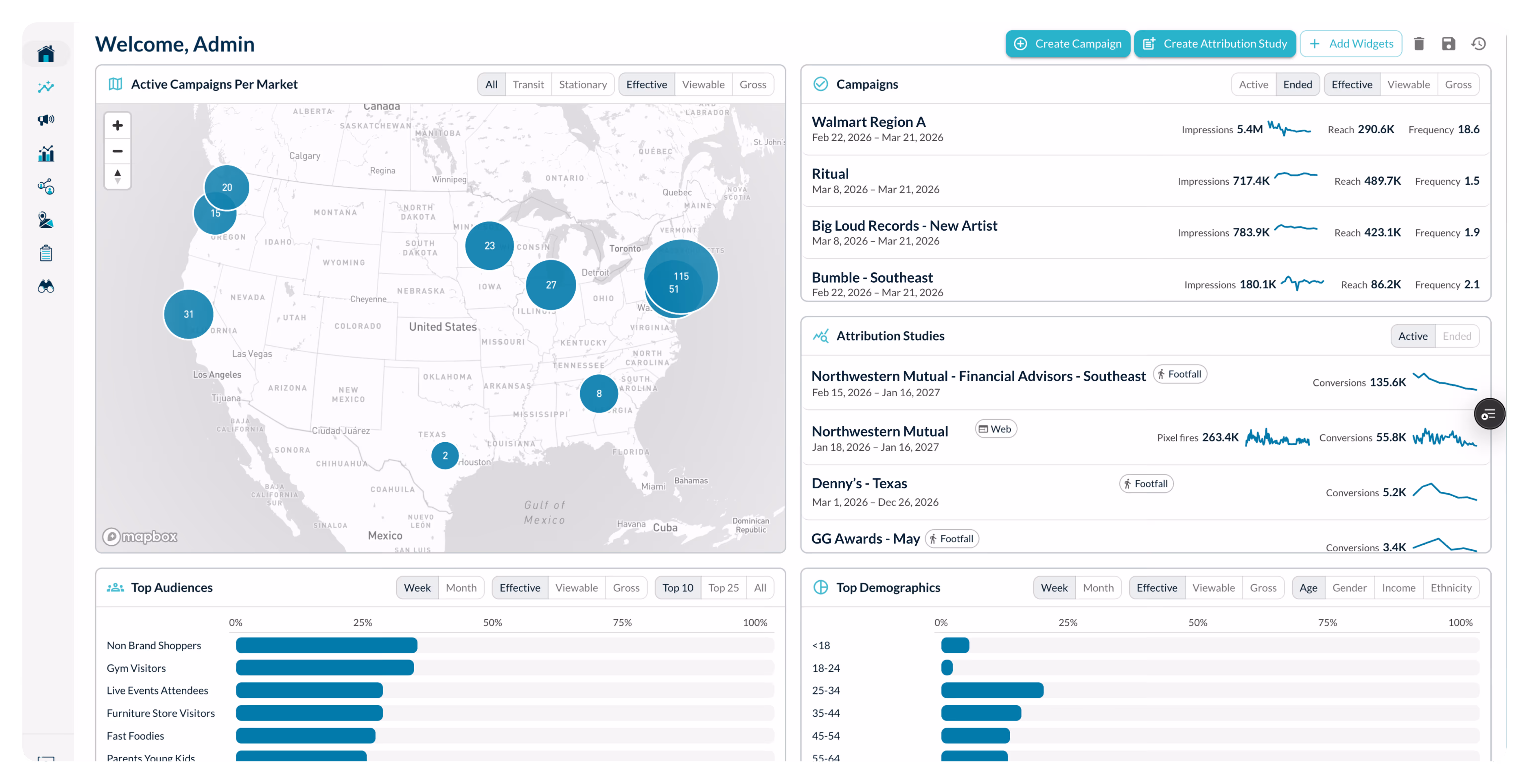Set Top Audiences period to Month

point(461,587)
